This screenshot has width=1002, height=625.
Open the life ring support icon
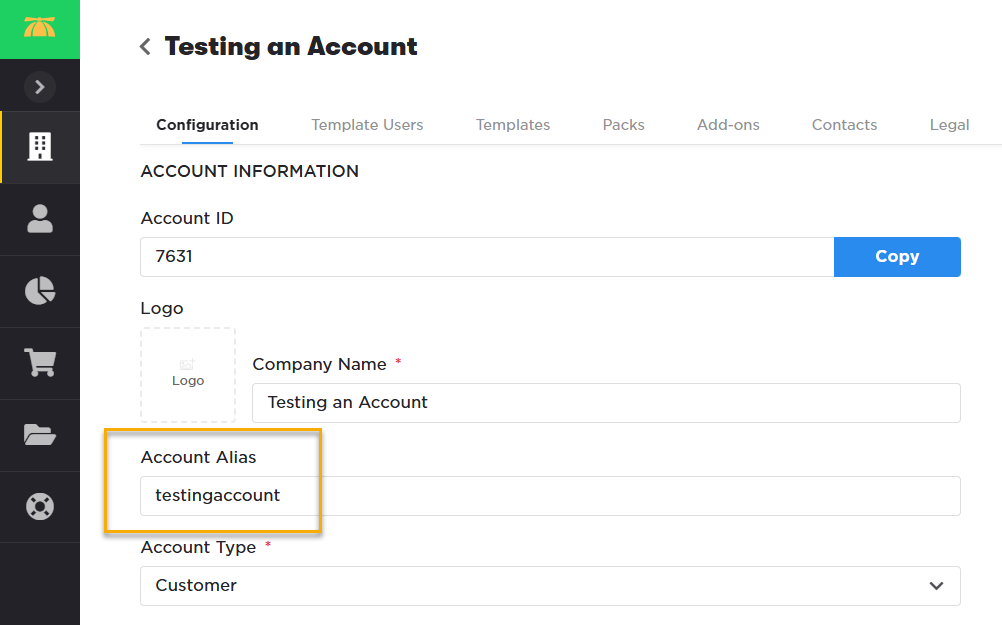point(40,506)
